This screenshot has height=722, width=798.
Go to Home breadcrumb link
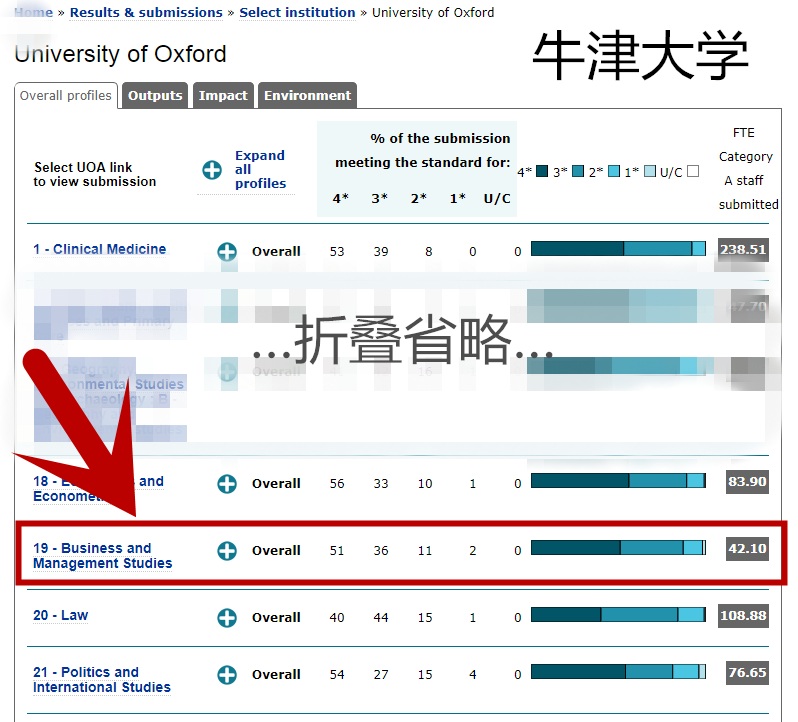coord(33,12)
